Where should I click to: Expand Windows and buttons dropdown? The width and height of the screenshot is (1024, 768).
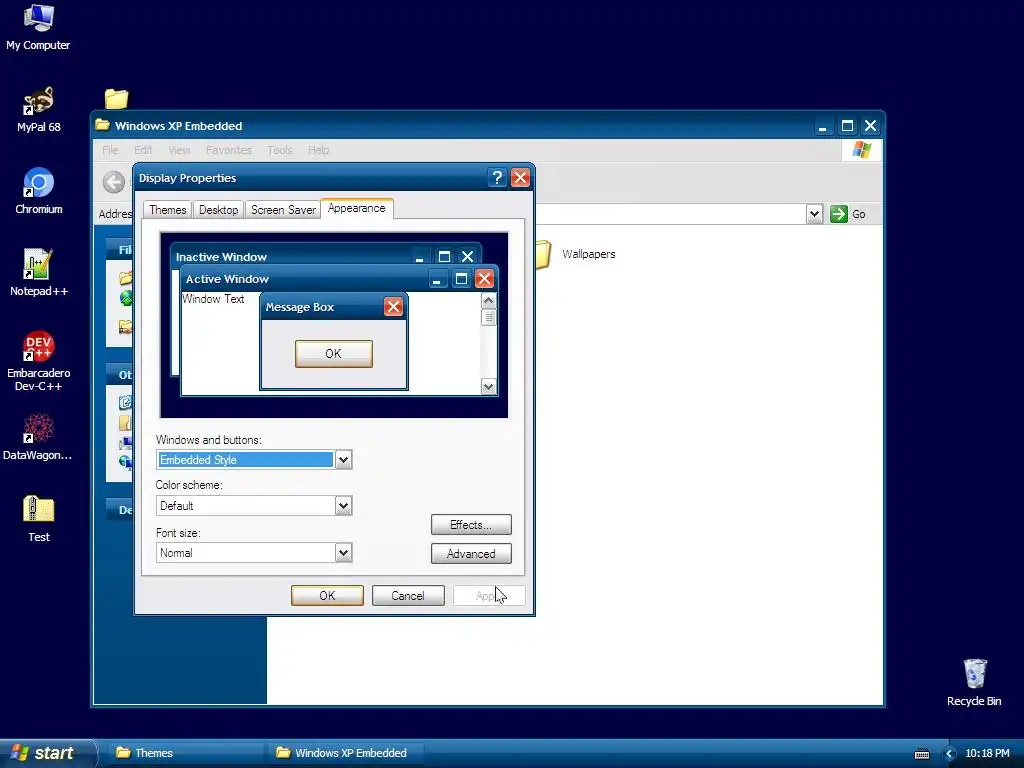[x=344, y=460]
